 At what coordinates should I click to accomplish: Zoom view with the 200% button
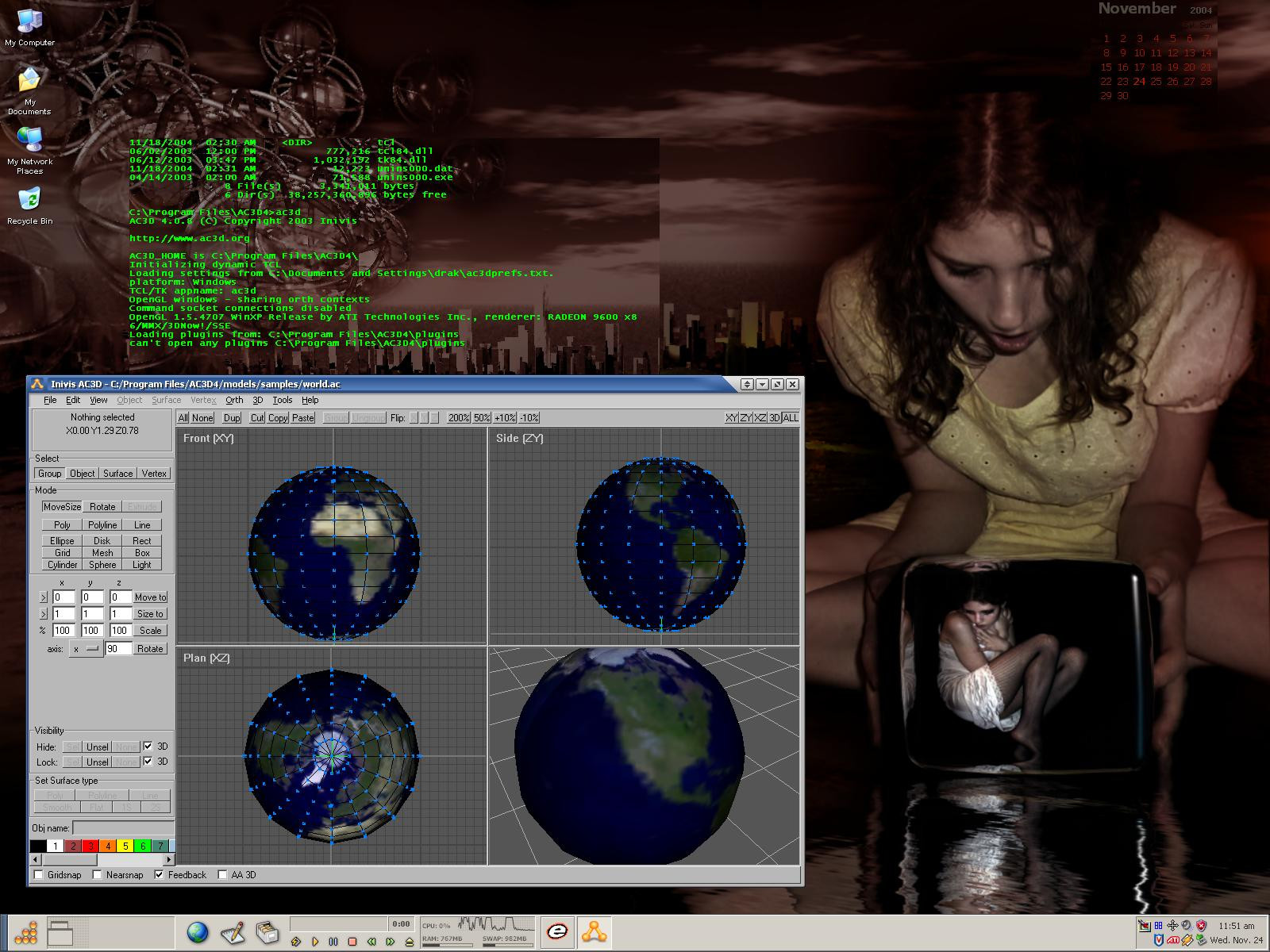459,418
